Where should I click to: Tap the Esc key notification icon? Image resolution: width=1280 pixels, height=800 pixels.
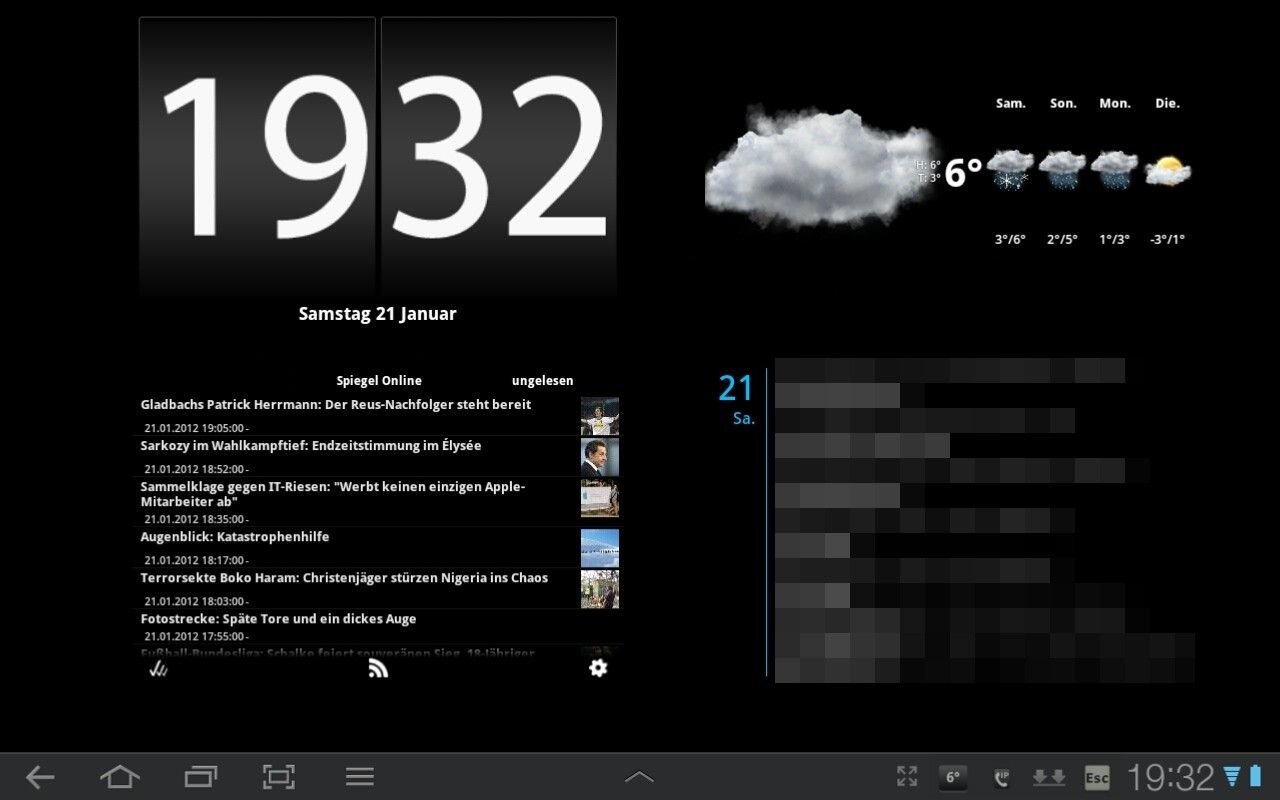tap(1097, 777)
